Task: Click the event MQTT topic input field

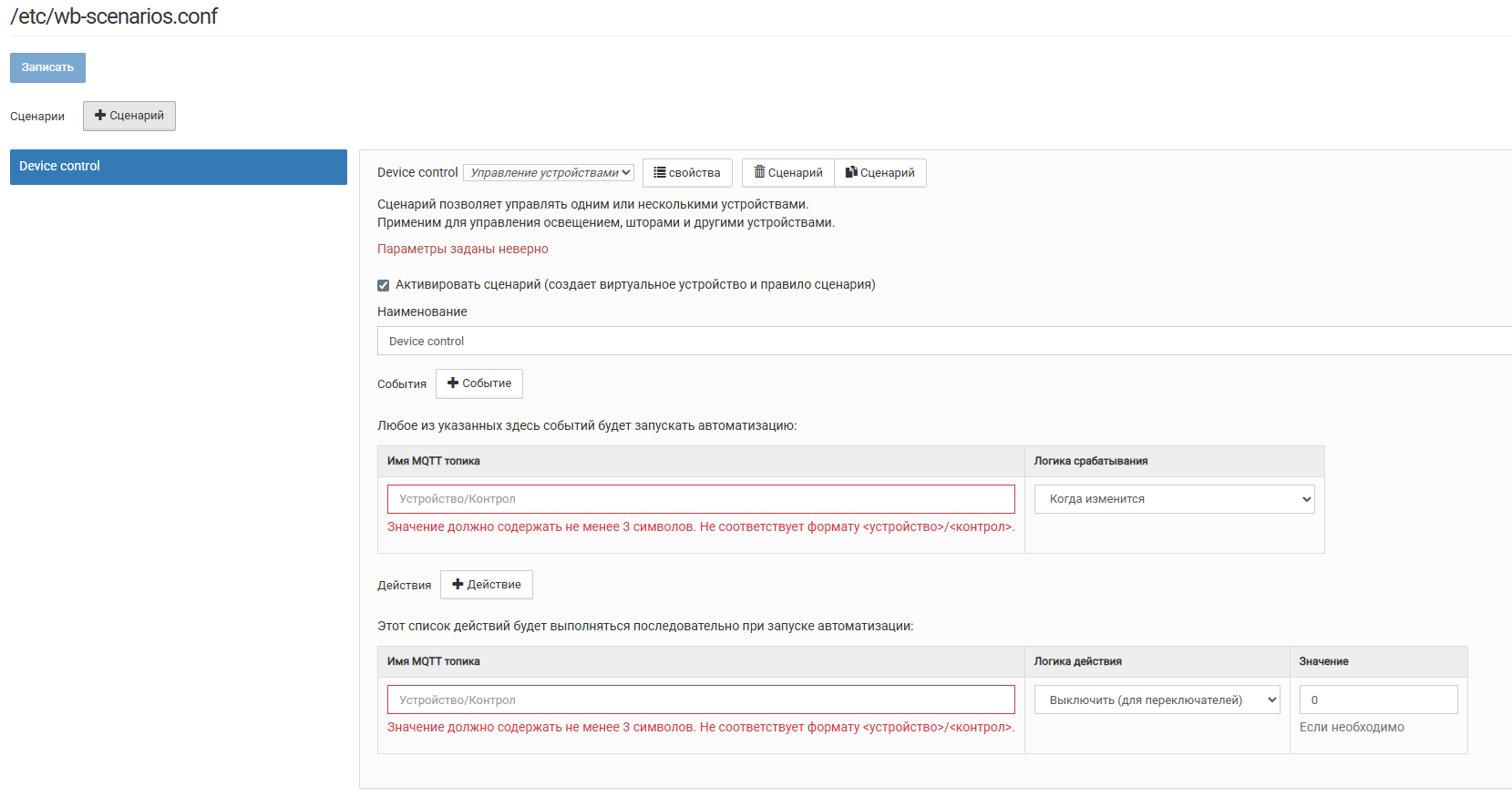Action: pyautogui.click(x=701, y=499)
